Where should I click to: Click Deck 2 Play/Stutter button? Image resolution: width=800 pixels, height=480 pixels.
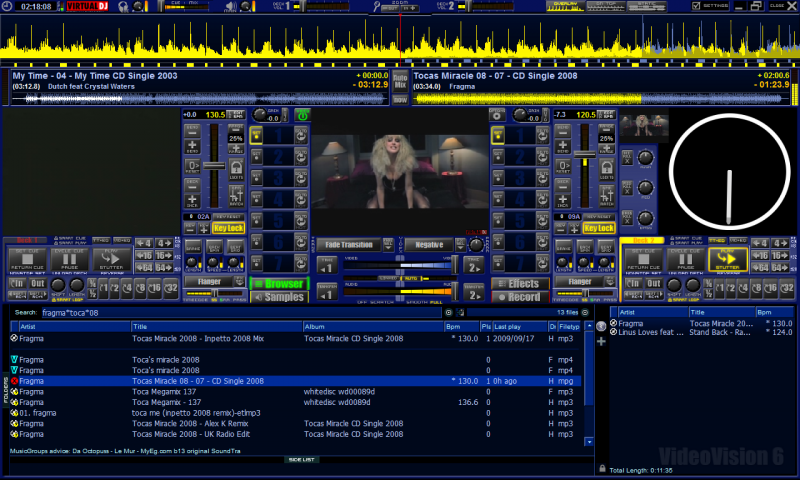click(727, 260)
